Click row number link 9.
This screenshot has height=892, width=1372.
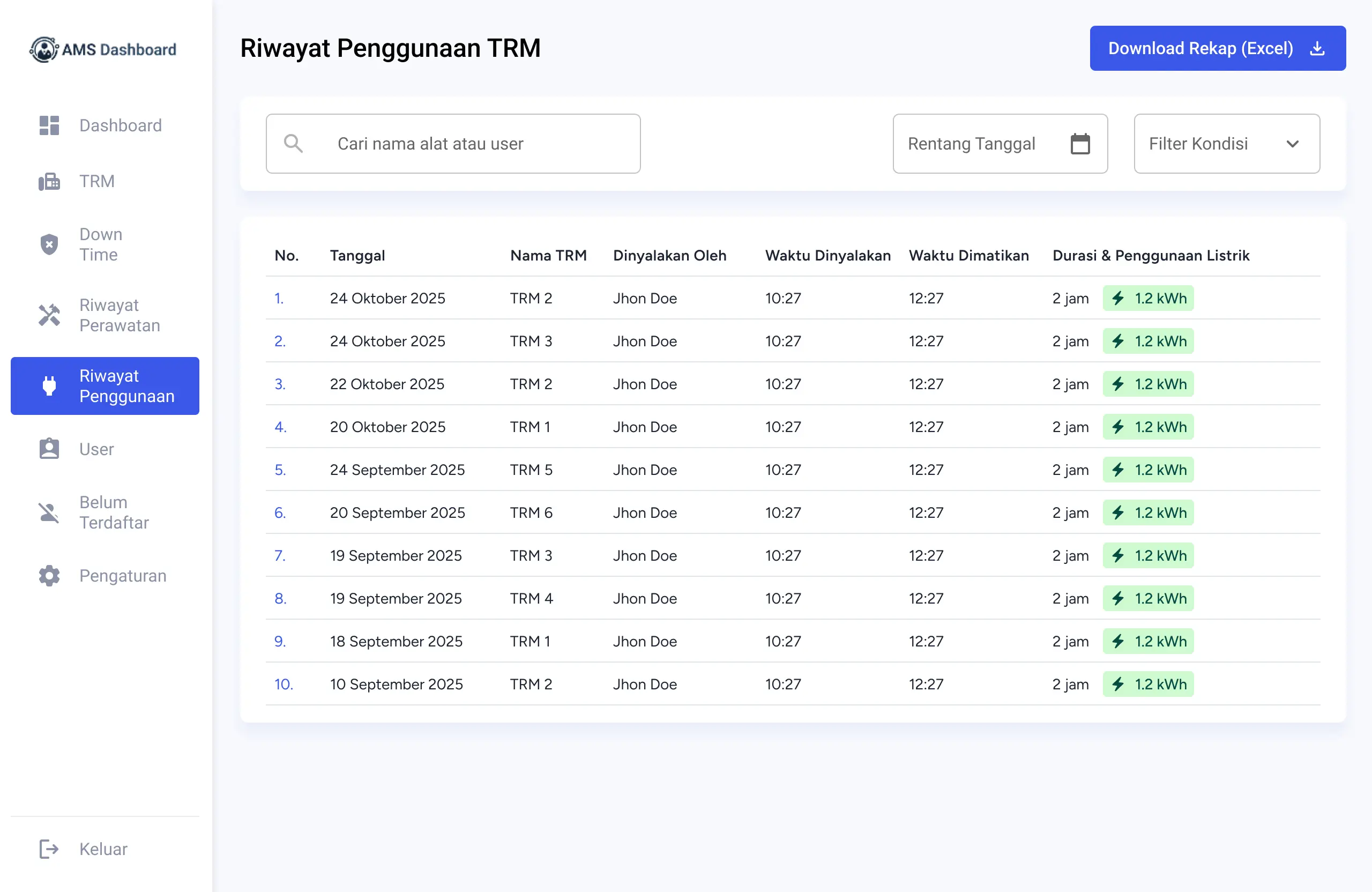280,641
